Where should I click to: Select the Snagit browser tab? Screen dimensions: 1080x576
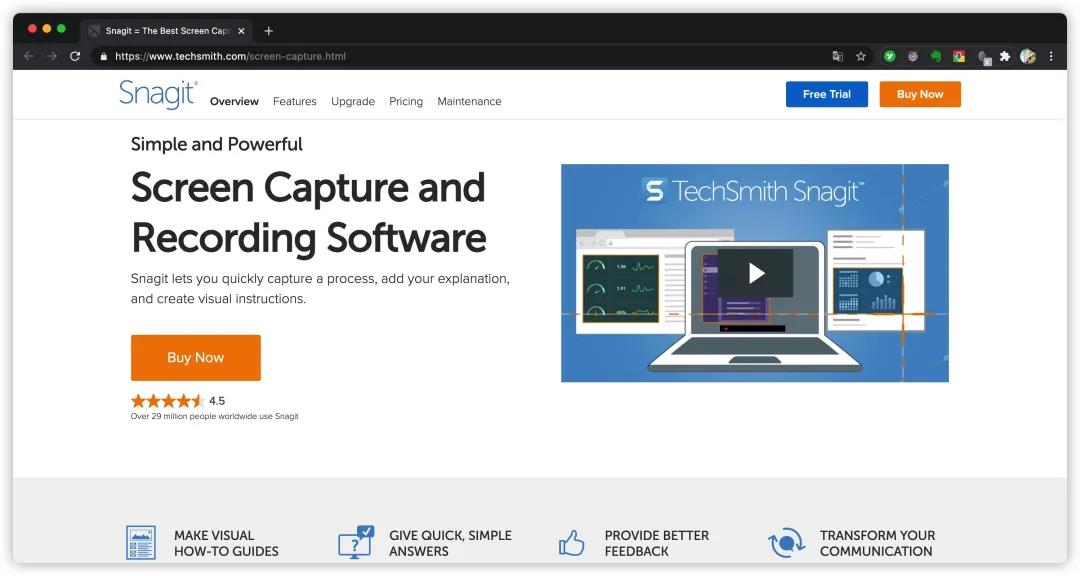[x=167, y=31]
